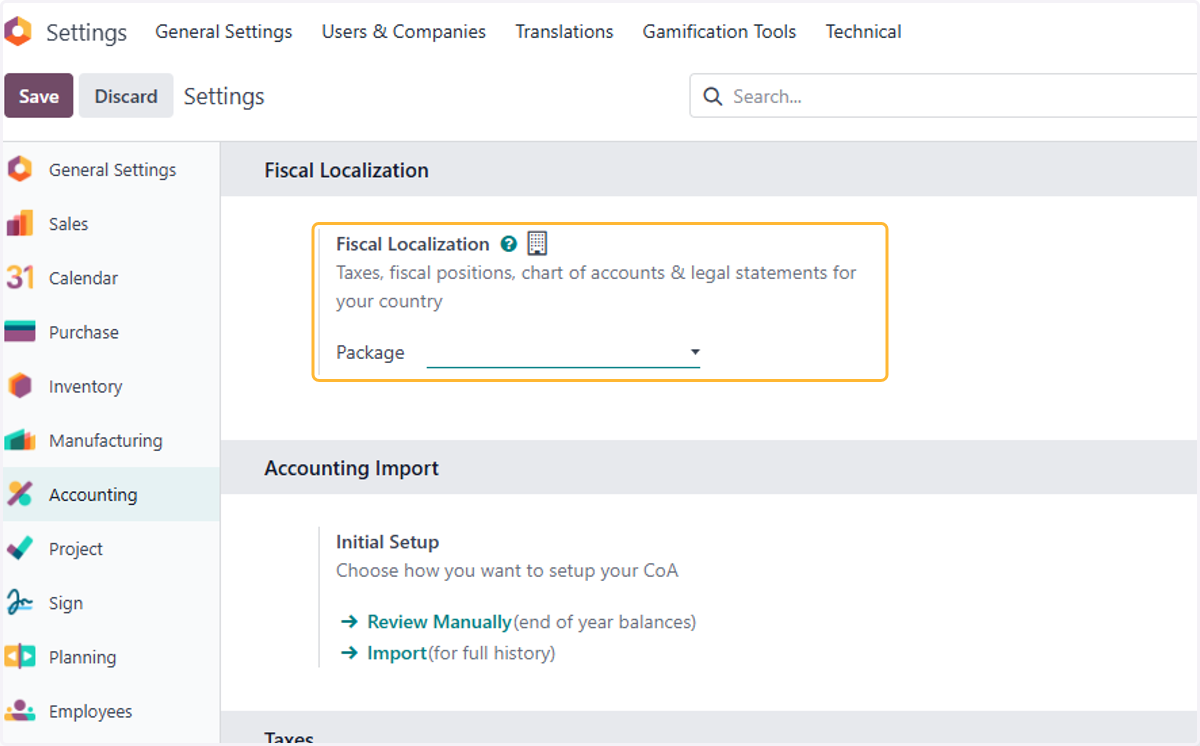Open the Users & Companies menu
Image resolution: width=1200 pixels, height=746 pixels.
tap(404, 32)
